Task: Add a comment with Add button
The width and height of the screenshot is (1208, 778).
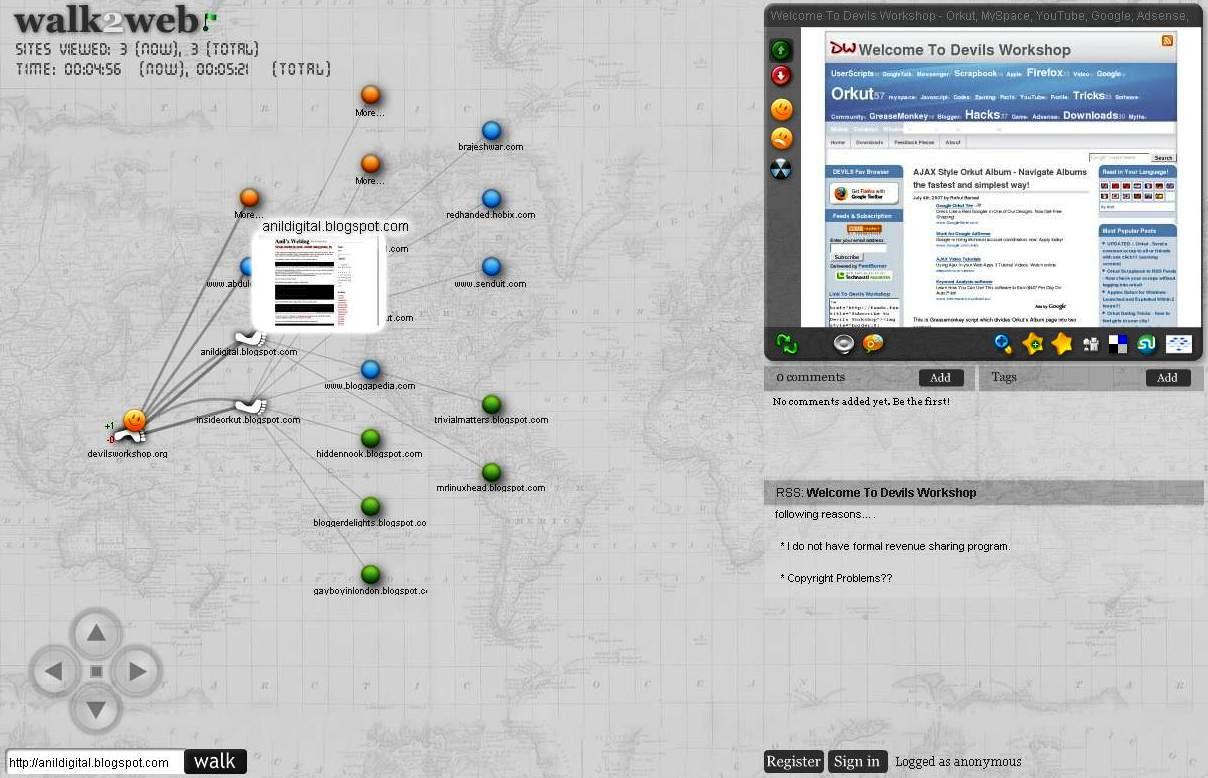Action: [941, 378]
